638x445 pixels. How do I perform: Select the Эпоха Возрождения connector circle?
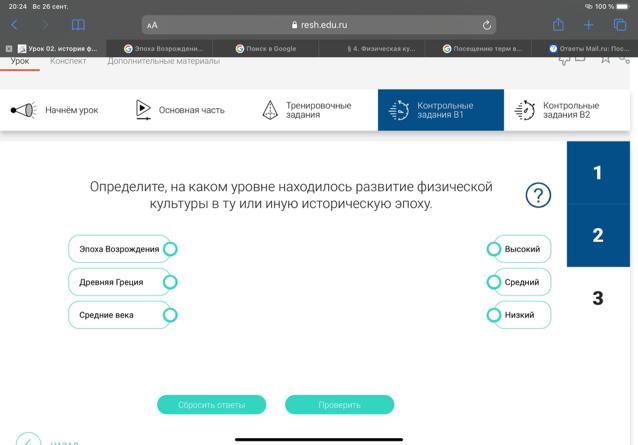[170, 249]
